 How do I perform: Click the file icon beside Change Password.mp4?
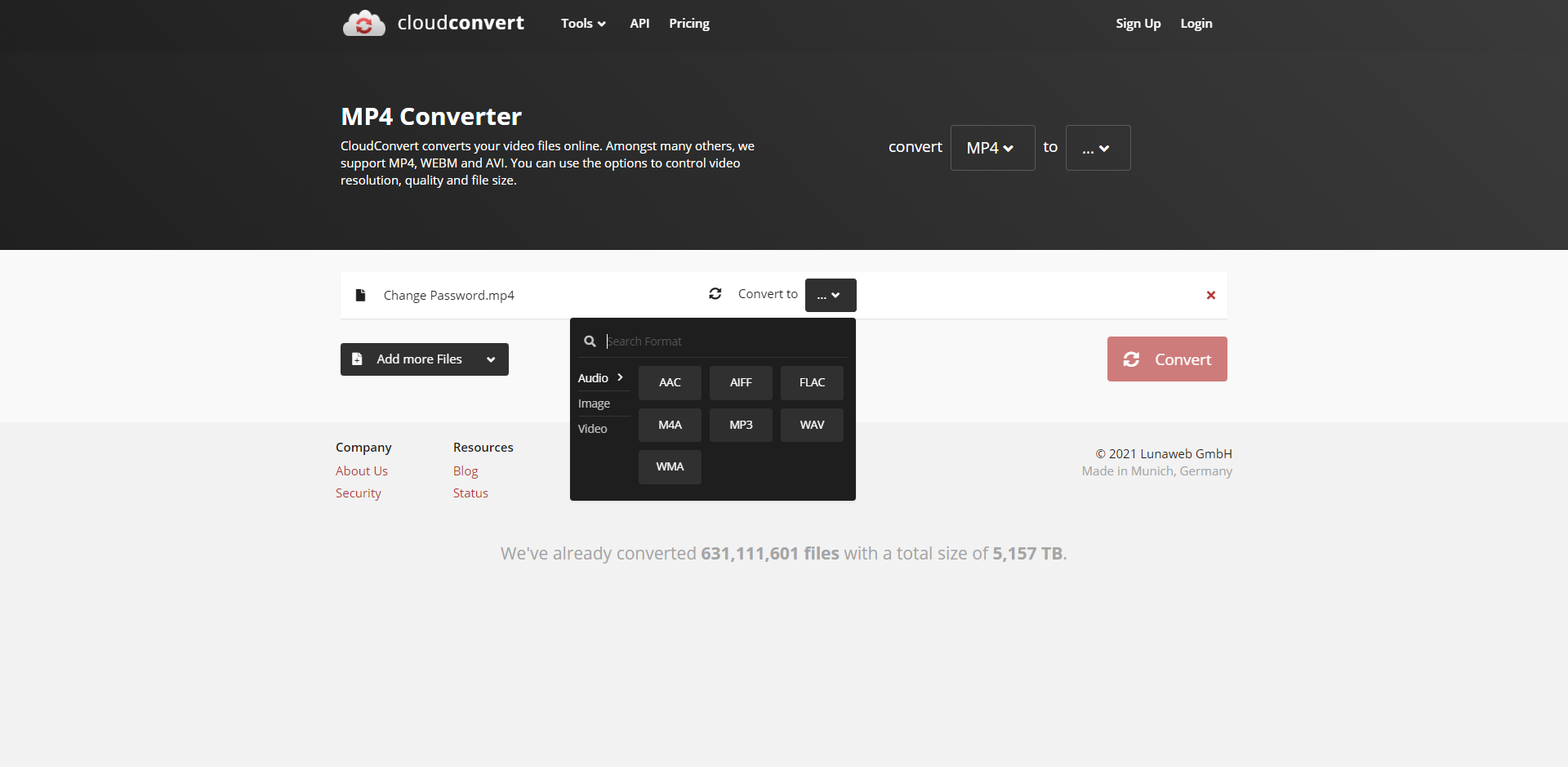click(360, 295)
